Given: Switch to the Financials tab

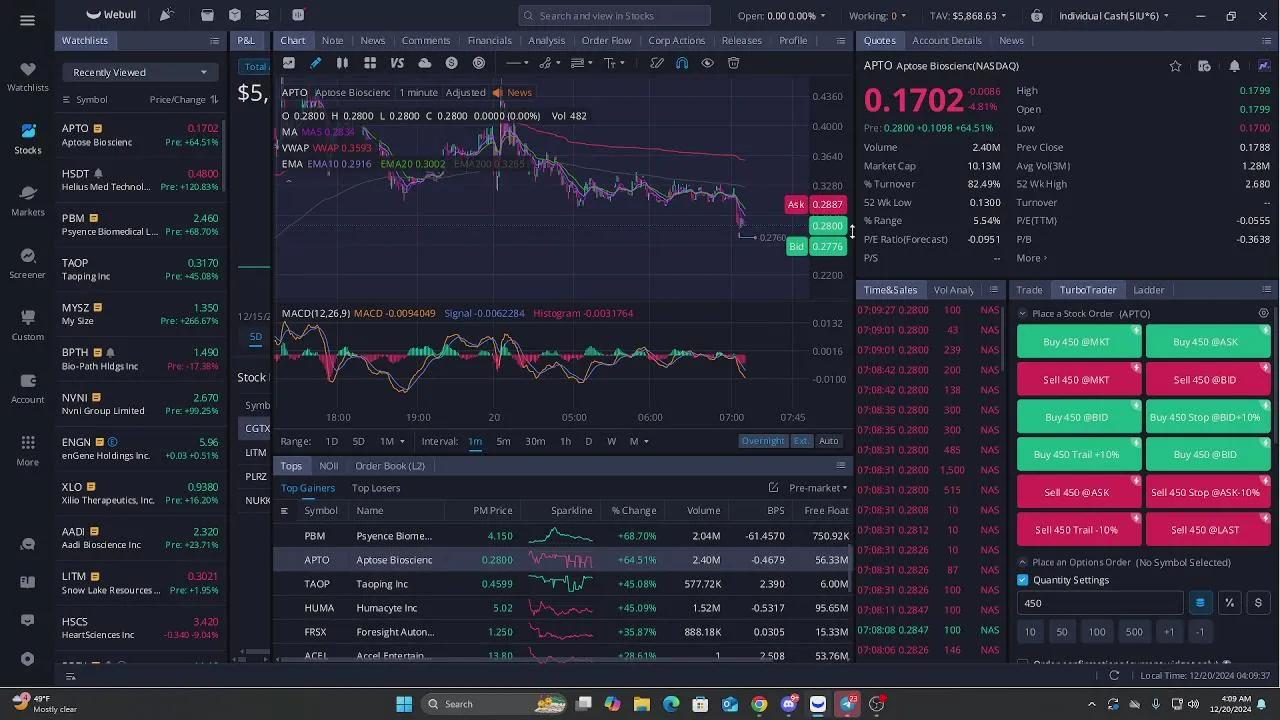Looking at the screenshot, I should tap(489, 40).
